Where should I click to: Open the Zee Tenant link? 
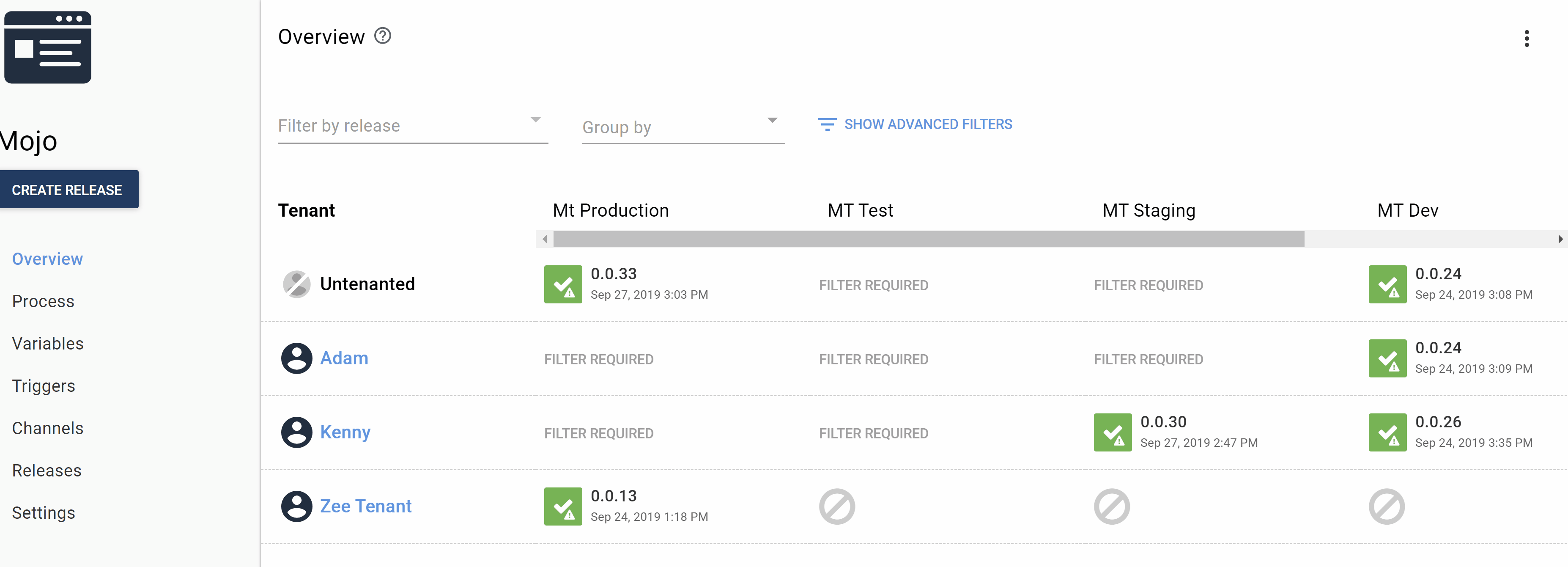coord(366,506)
